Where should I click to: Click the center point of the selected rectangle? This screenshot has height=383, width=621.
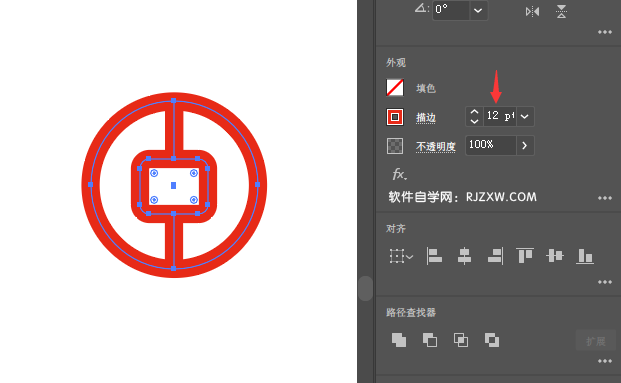tap(173, 185)
